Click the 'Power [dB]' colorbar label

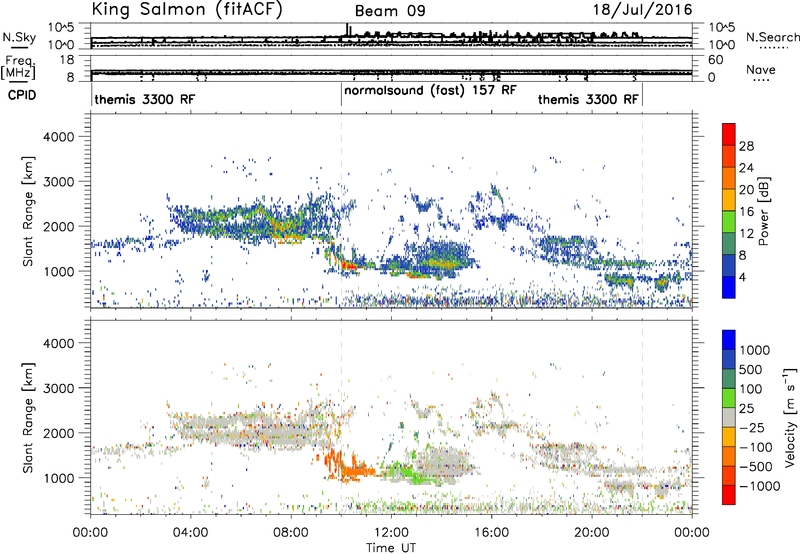click(764, 211)
